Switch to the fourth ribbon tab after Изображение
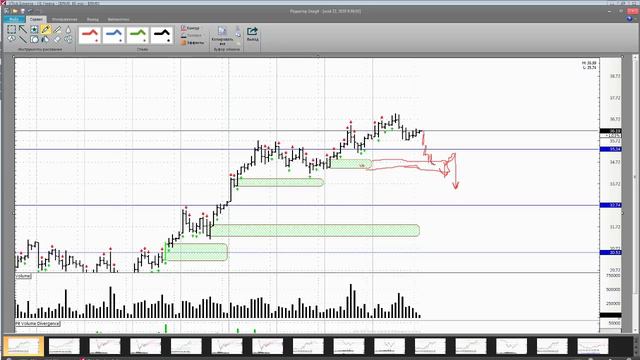The image size is (640, 360). (93, 19)
